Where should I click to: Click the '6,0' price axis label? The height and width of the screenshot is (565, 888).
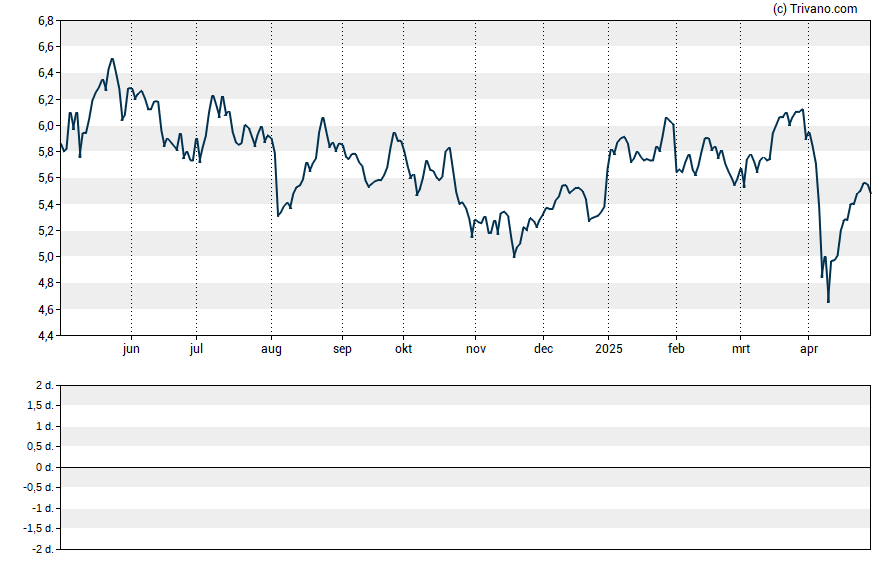coord(46,126)
